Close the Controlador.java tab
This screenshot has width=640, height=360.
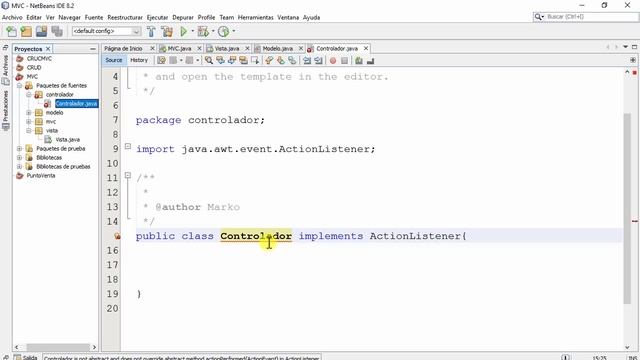click(x=366, y=49)
